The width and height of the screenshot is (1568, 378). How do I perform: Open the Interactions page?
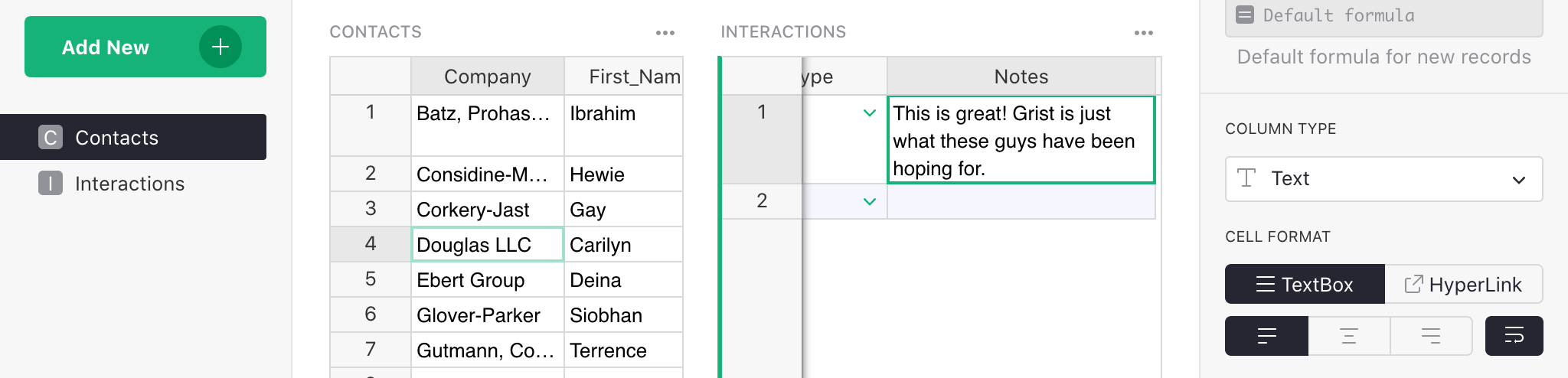(129, 184)
